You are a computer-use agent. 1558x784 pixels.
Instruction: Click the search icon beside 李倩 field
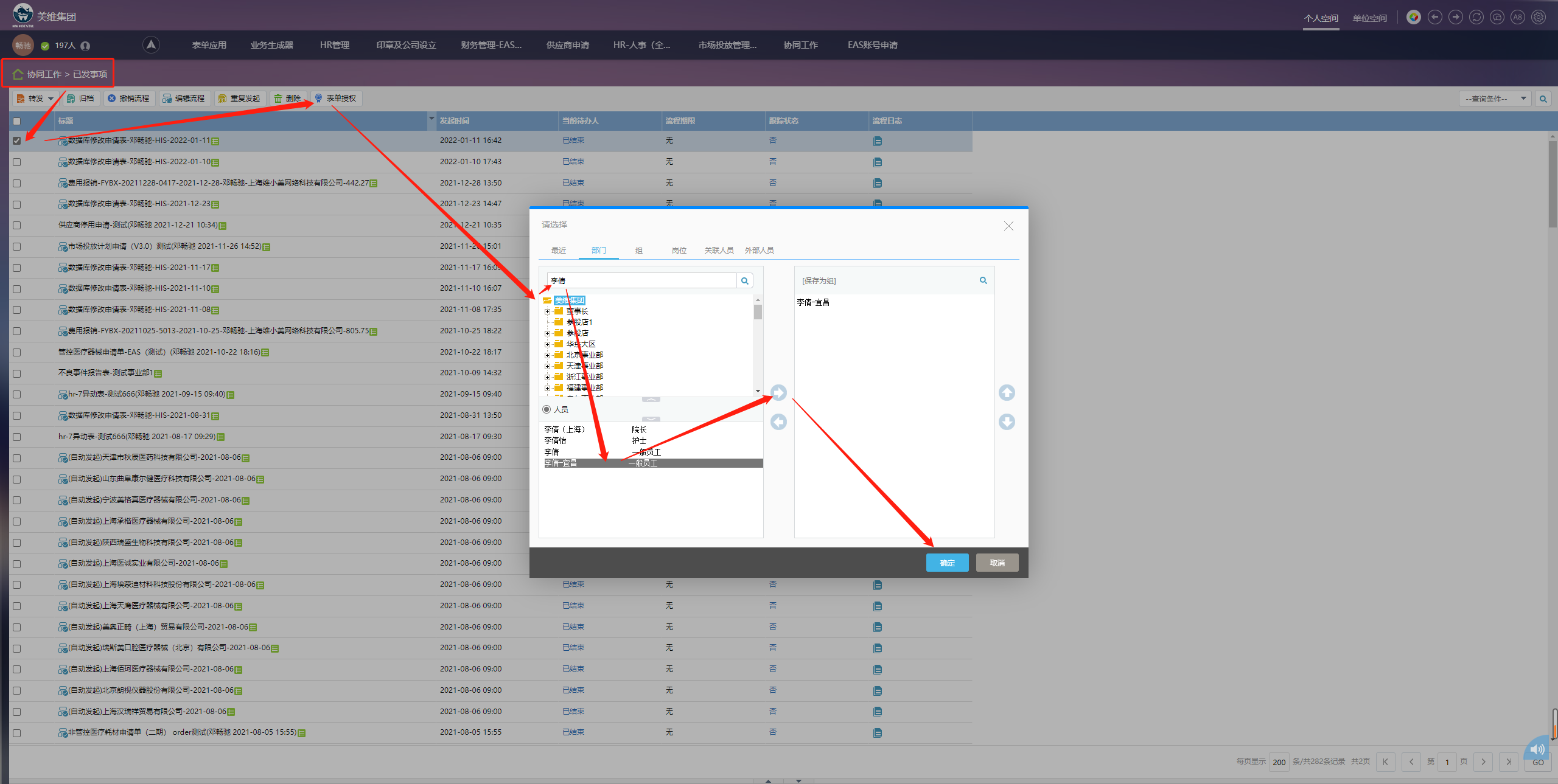pos(744,281)
